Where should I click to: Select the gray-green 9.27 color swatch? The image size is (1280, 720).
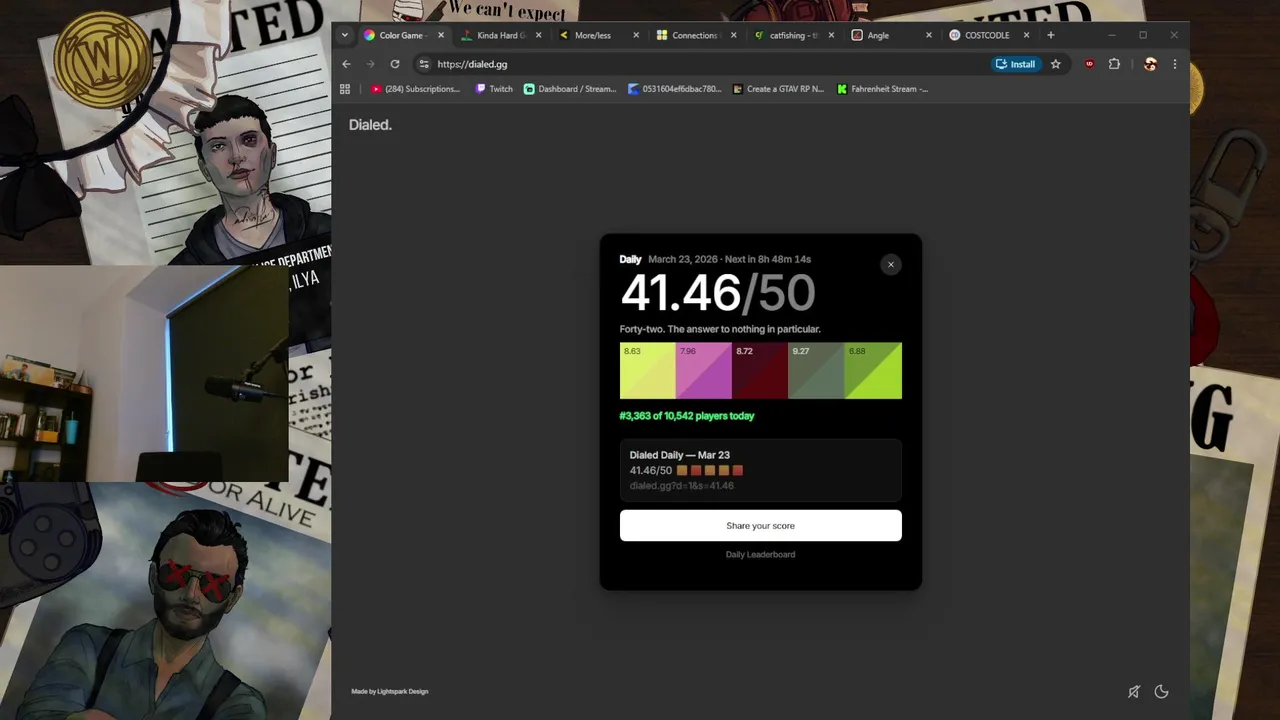[x=816, y=371]
